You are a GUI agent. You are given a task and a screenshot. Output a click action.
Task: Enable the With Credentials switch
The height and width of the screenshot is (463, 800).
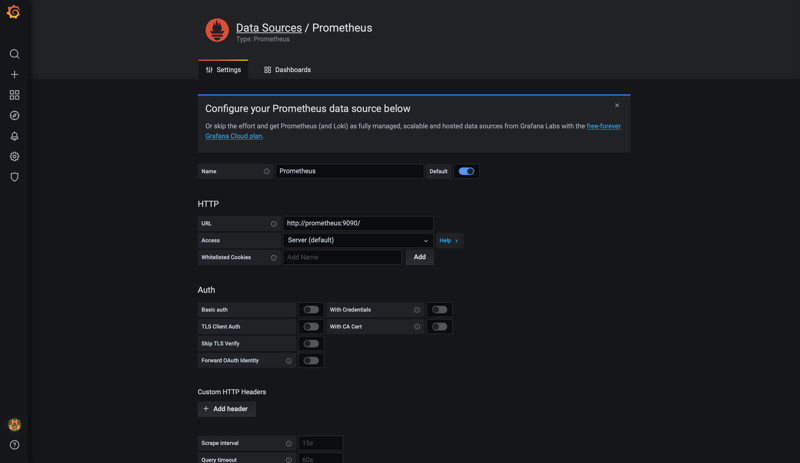click(439, 310)
